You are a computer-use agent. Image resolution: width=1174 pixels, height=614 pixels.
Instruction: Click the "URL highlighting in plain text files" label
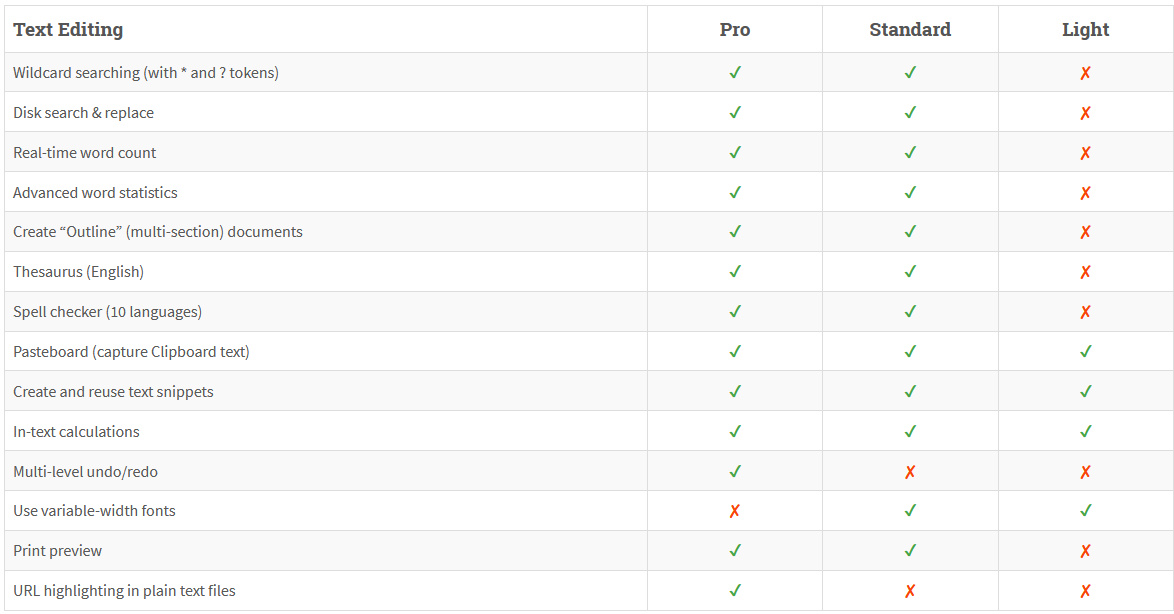pyautogui.click(x=124, y=591)
